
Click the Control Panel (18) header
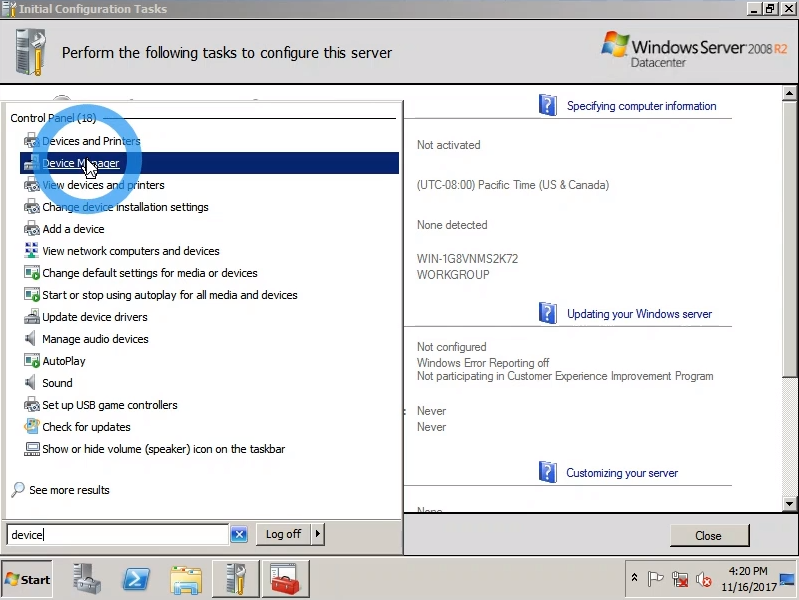point(53,118)
